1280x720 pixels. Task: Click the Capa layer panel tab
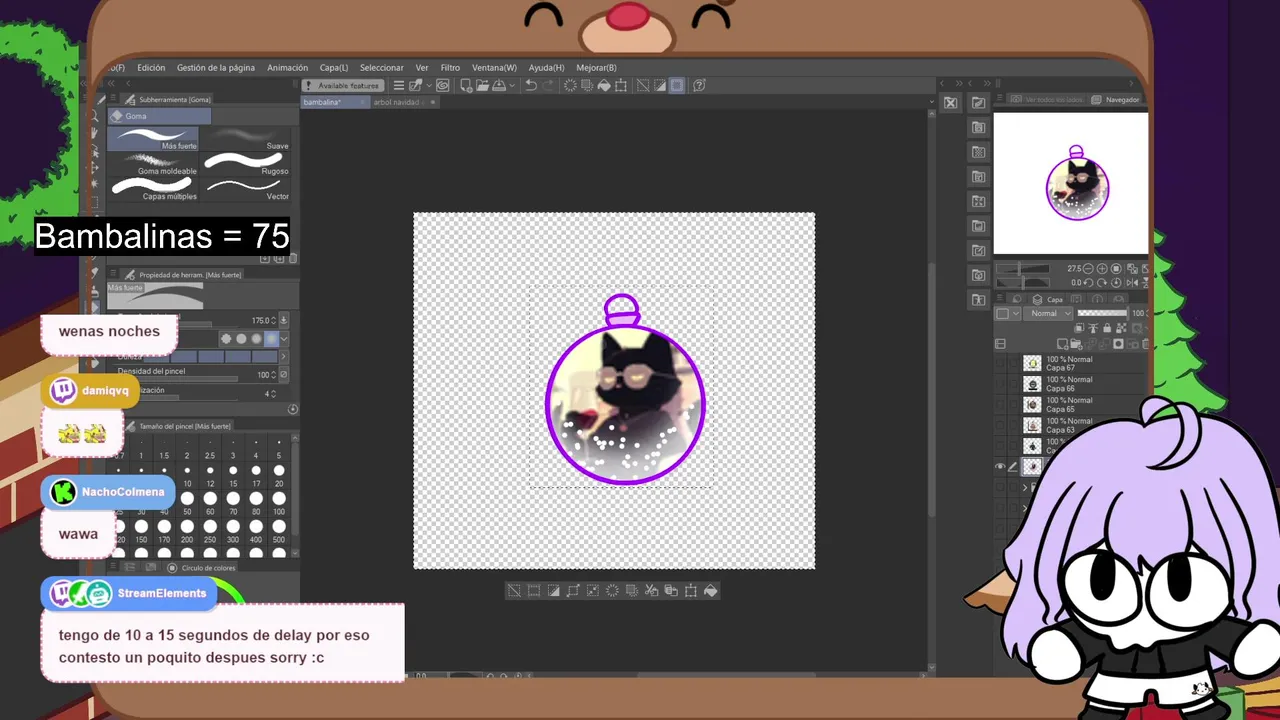click(x=1047, y=300)
